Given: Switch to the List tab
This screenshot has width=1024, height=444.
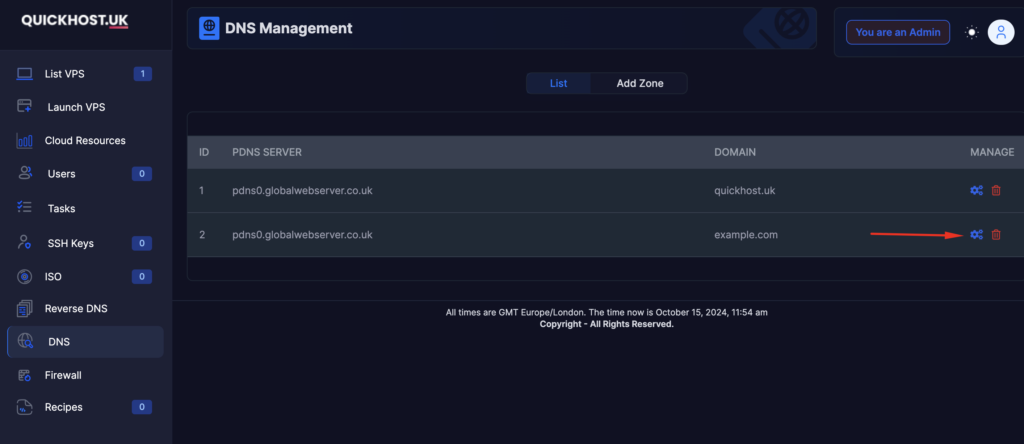Looking at the screenshot, I should (558, 83).
